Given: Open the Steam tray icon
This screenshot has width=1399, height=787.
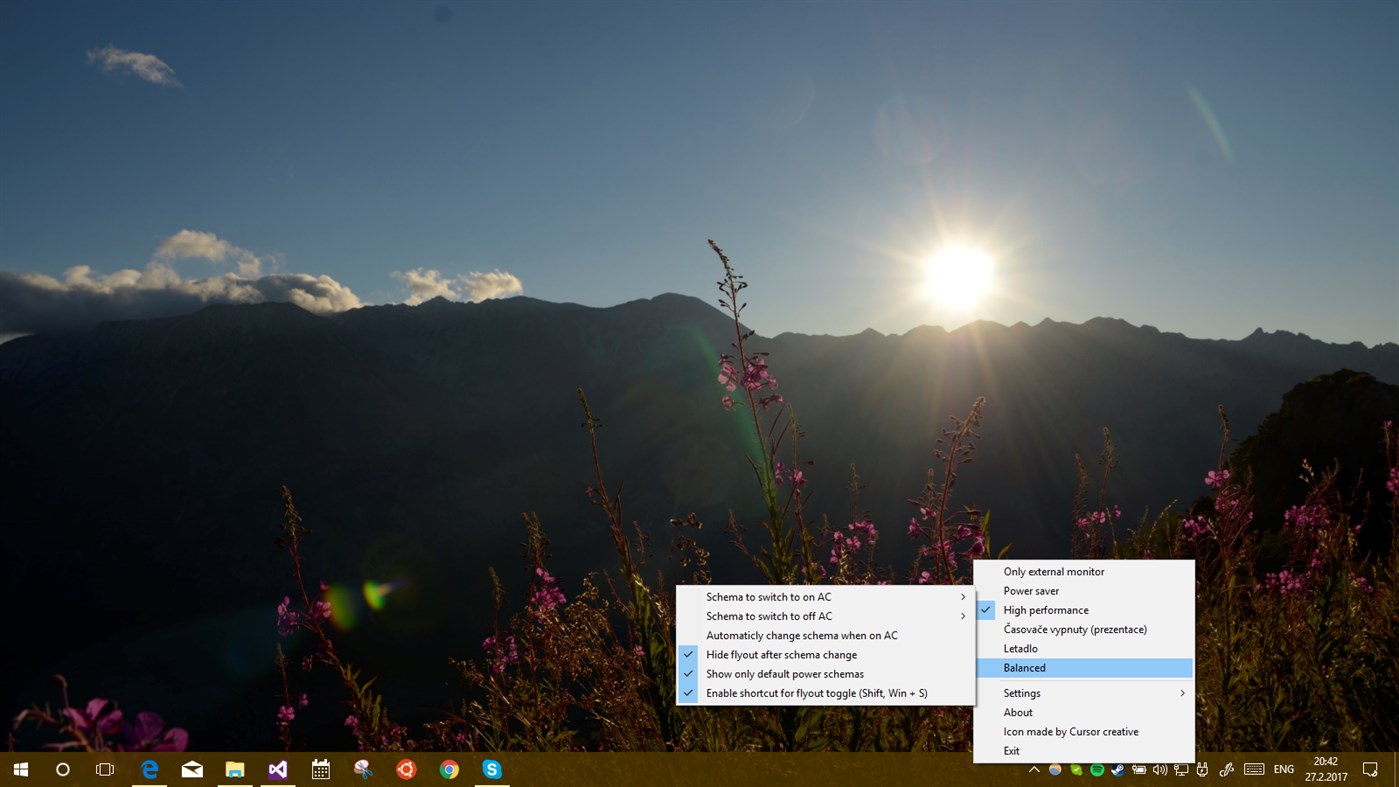Looking at the screenshot, I should click(1117, 770).
